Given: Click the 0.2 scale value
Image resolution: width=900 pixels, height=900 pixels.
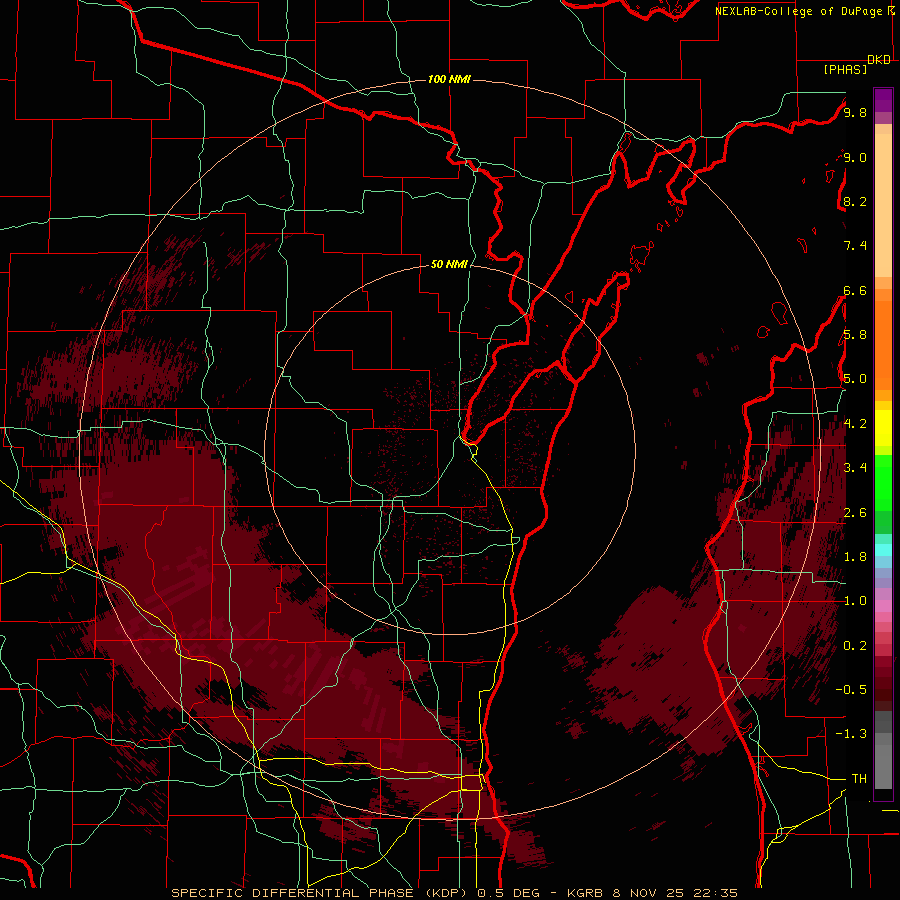Looking at the screenshot, I should pyautogui.click(x=855, y=646).
